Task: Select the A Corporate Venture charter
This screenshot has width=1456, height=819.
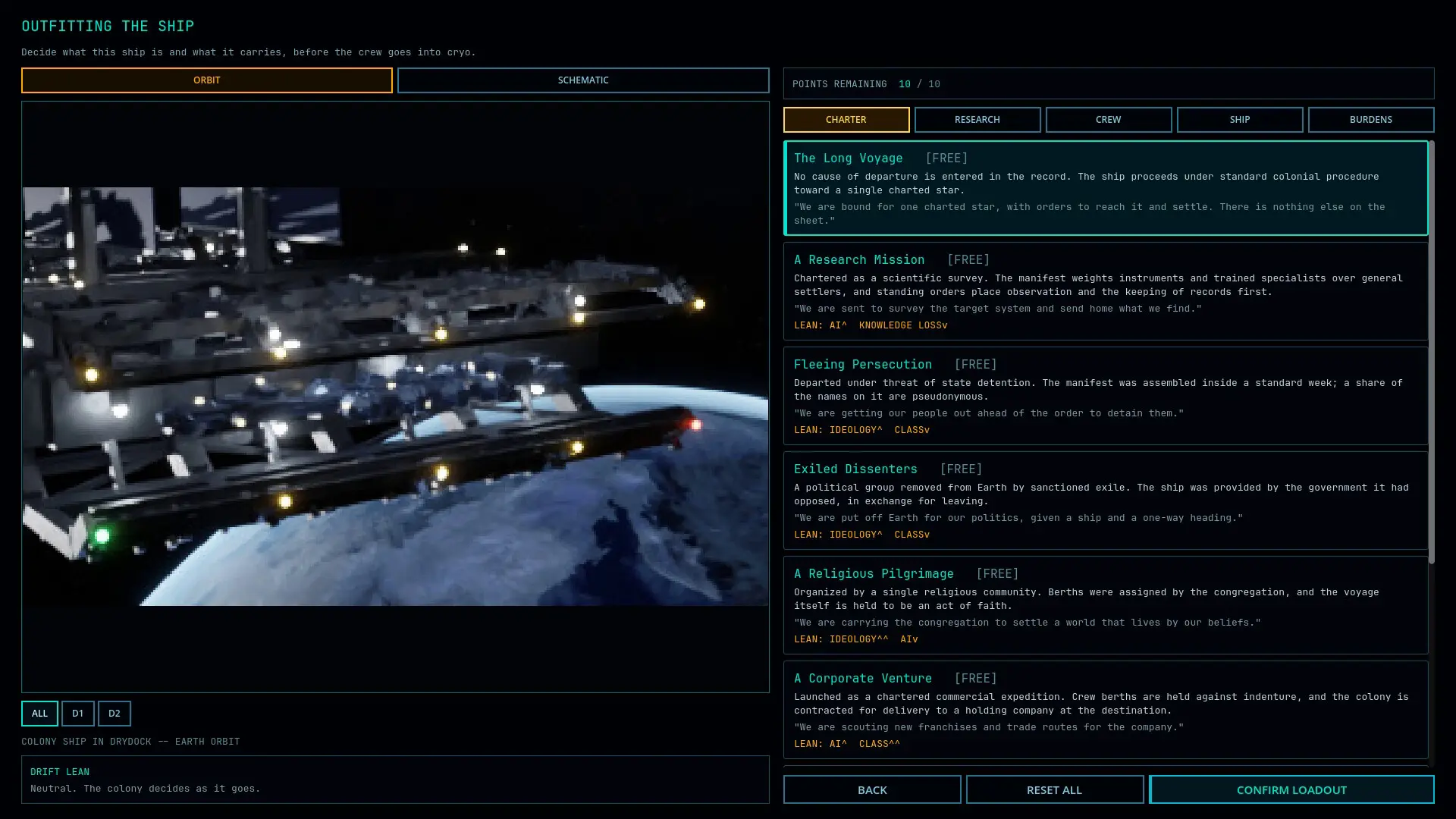Action: [x=1106, y=710]
